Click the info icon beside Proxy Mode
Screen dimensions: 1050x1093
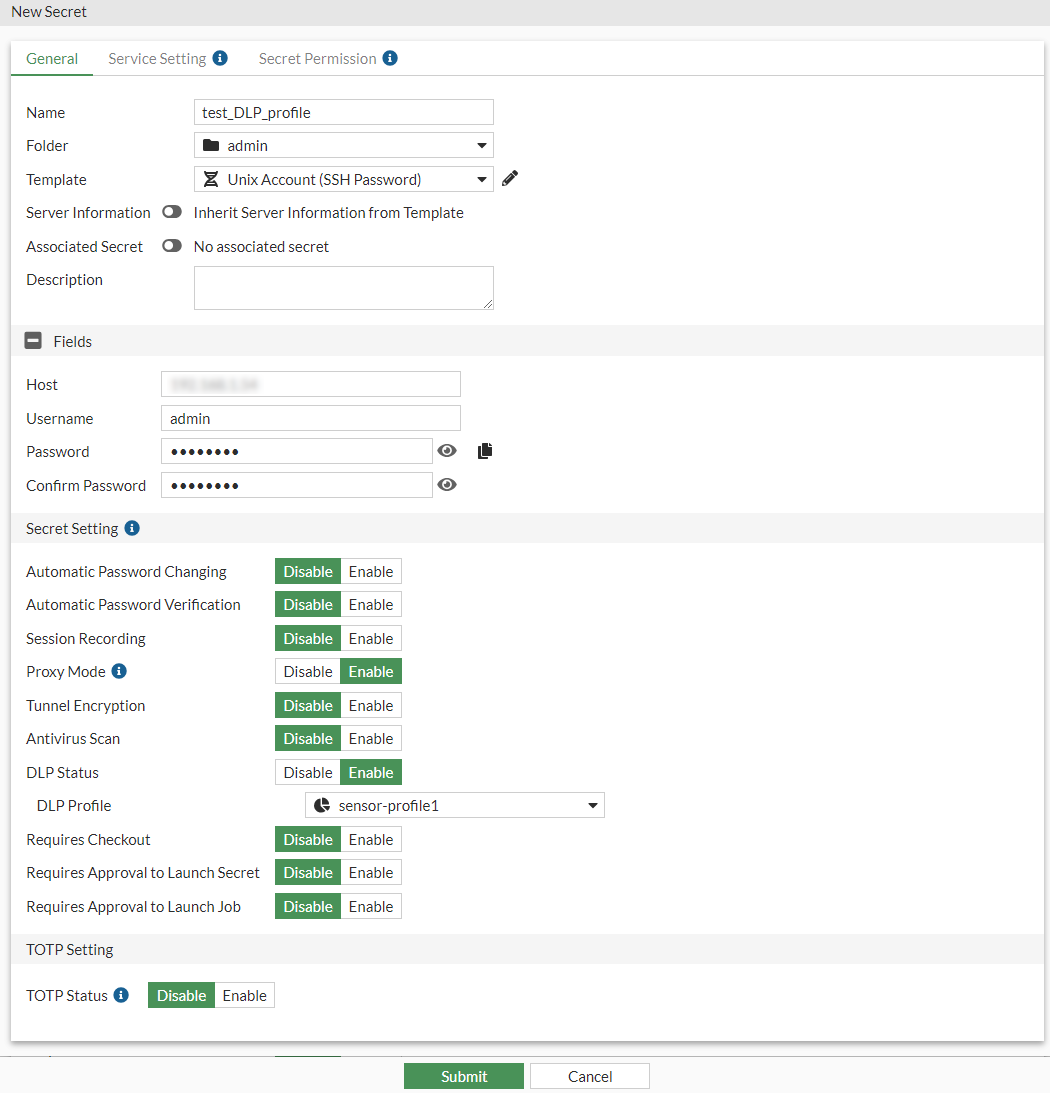click(x=122, y=670)
